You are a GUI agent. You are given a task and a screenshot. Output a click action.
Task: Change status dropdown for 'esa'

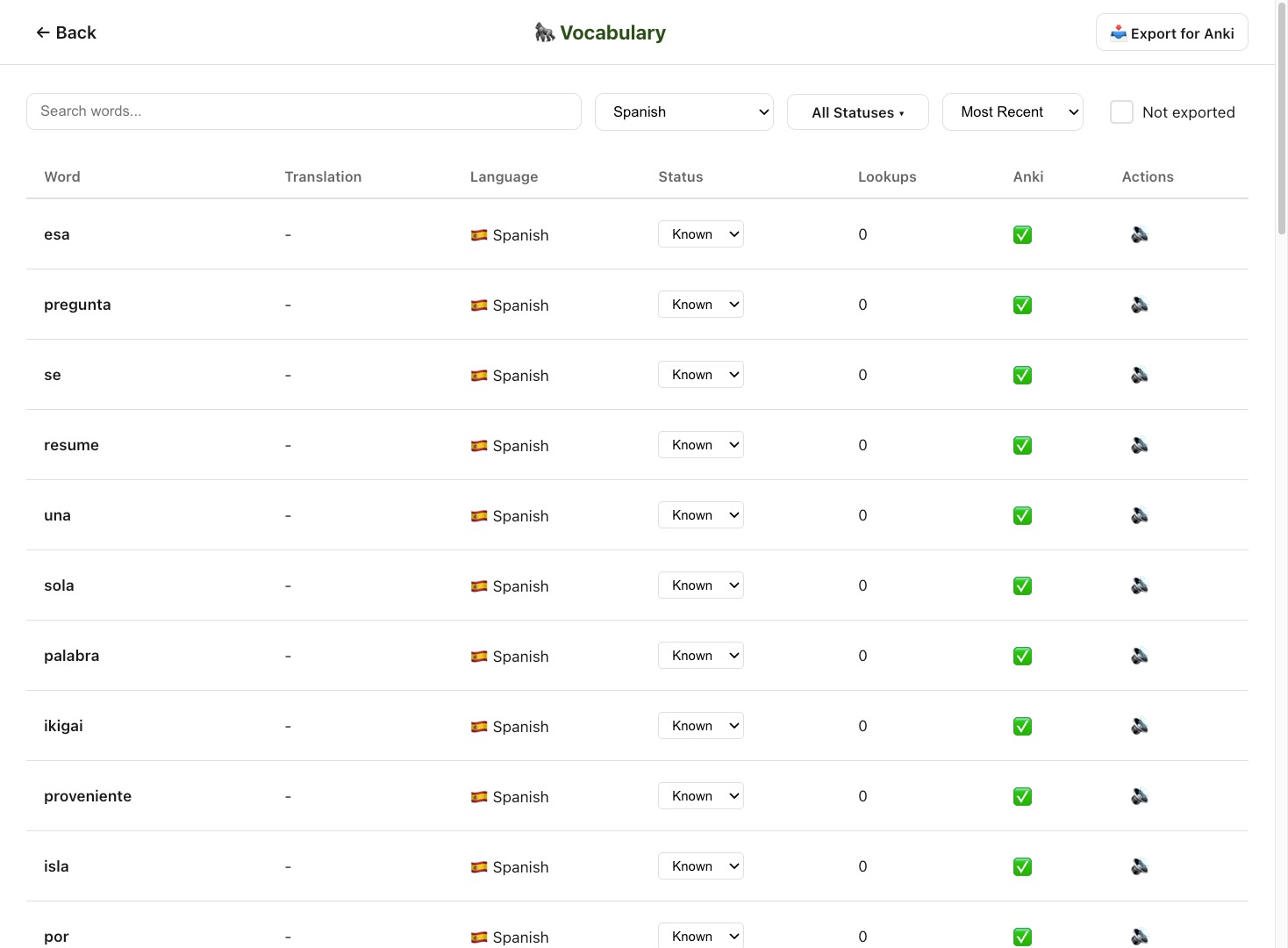(700, 234)
